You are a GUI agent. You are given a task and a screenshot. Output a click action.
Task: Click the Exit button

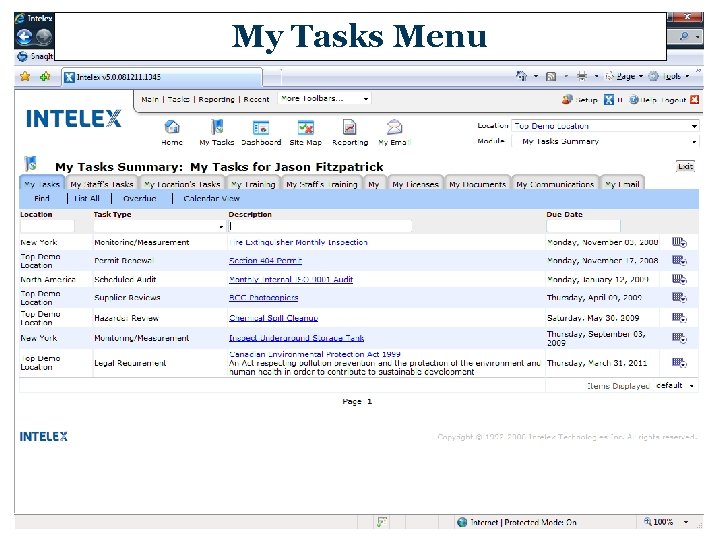tap(685, 166)
